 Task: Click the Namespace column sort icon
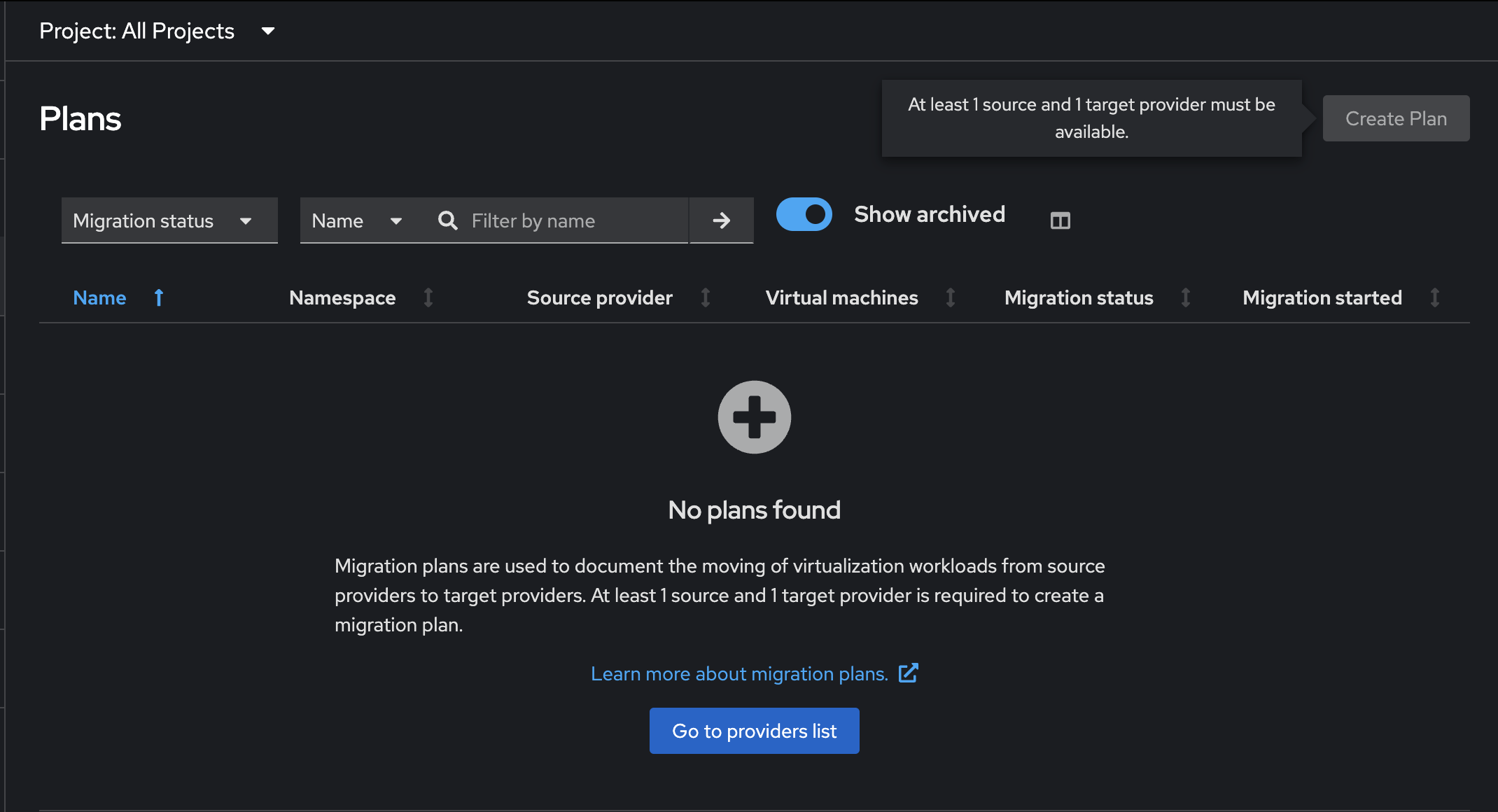[x=428, y=297]
